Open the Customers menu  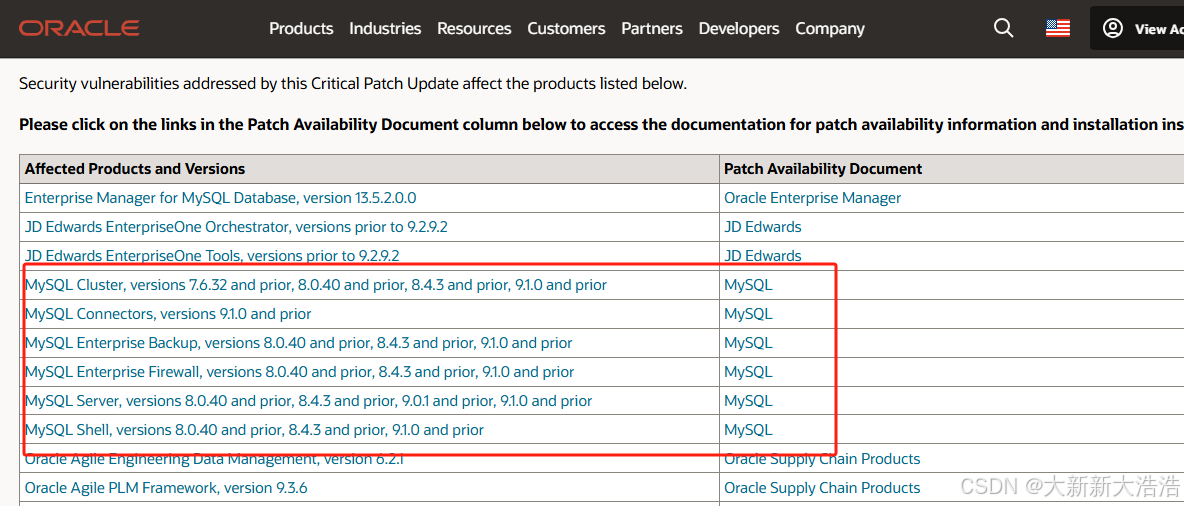click(x=566, y=29)
